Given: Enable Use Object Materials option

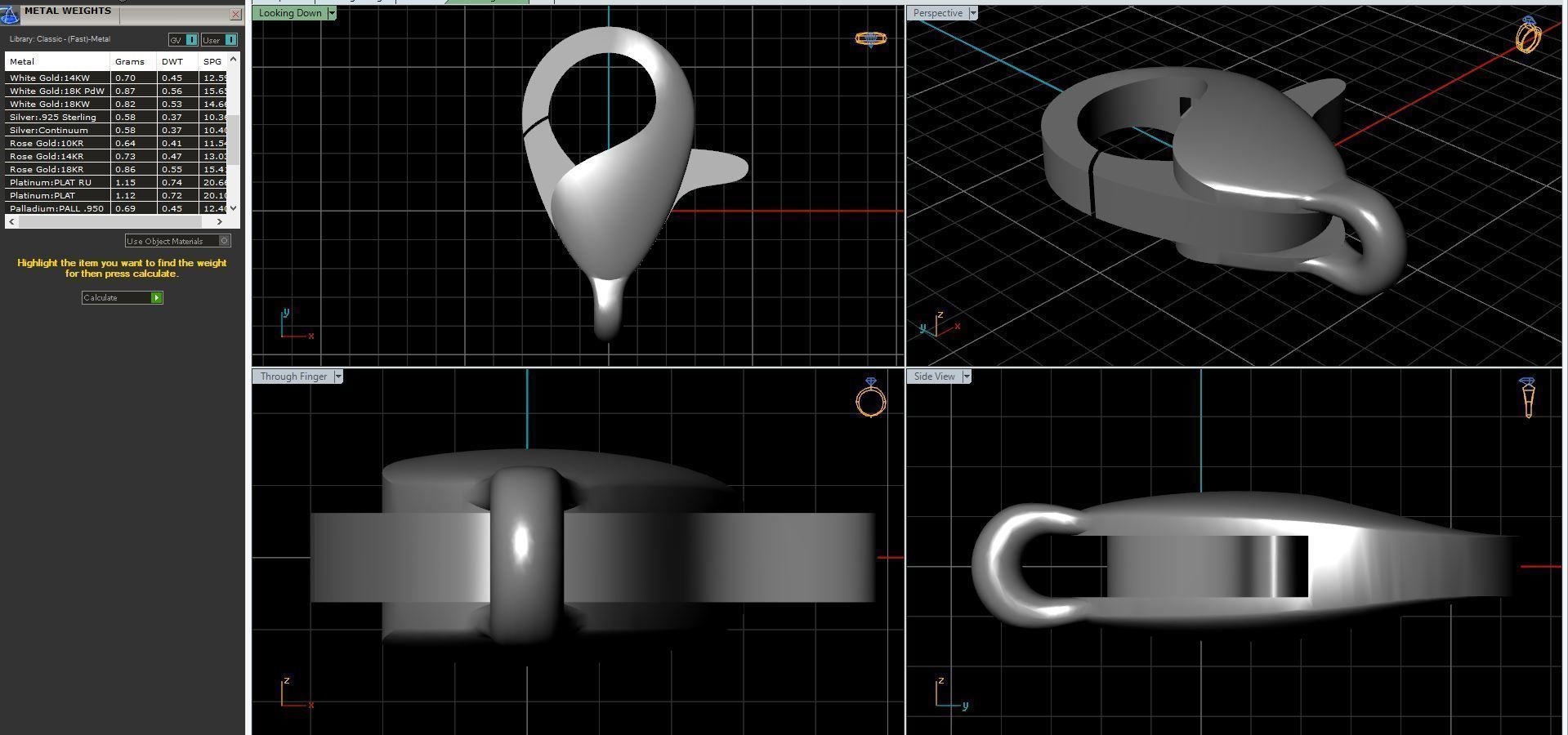Looking at the screenshot, I should pyautogui.click(x=178, y=241).
